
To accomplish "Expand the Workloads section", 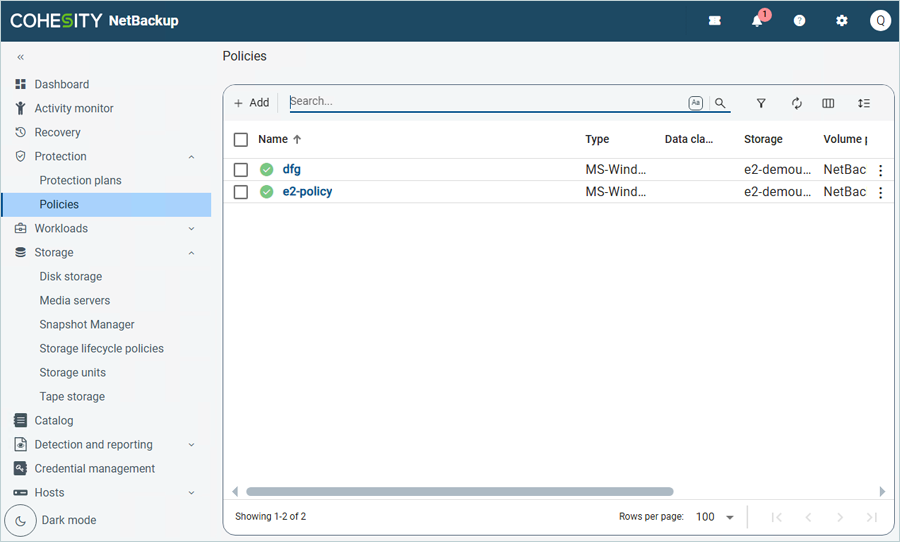I will tap(191, 229).
